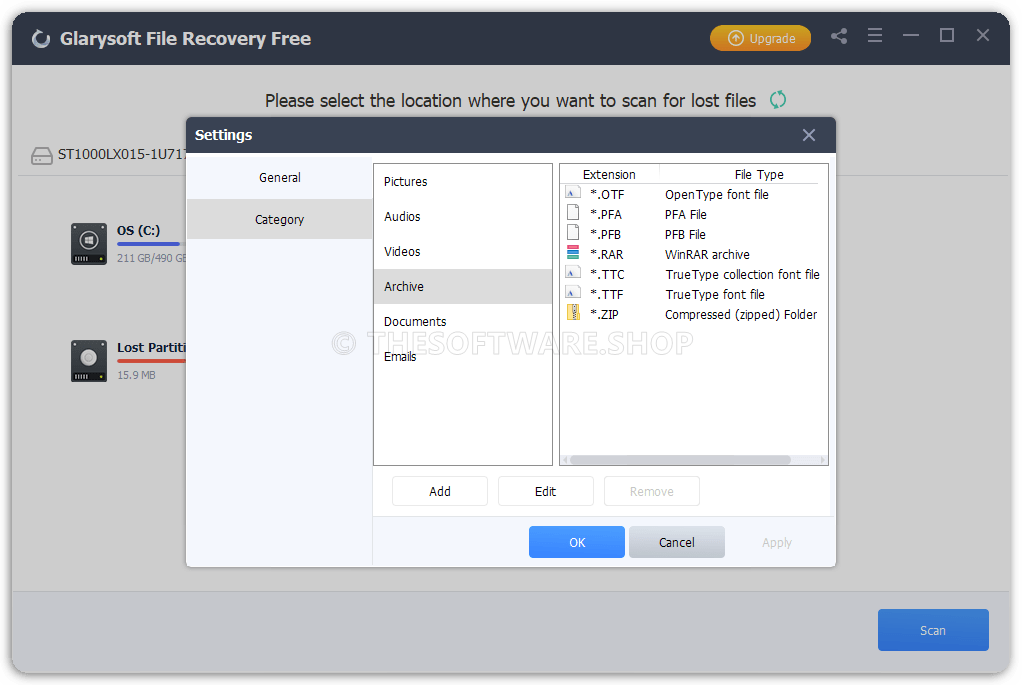Select the '*.TTF' extension text
The image size is (1022, 685).
606,295
